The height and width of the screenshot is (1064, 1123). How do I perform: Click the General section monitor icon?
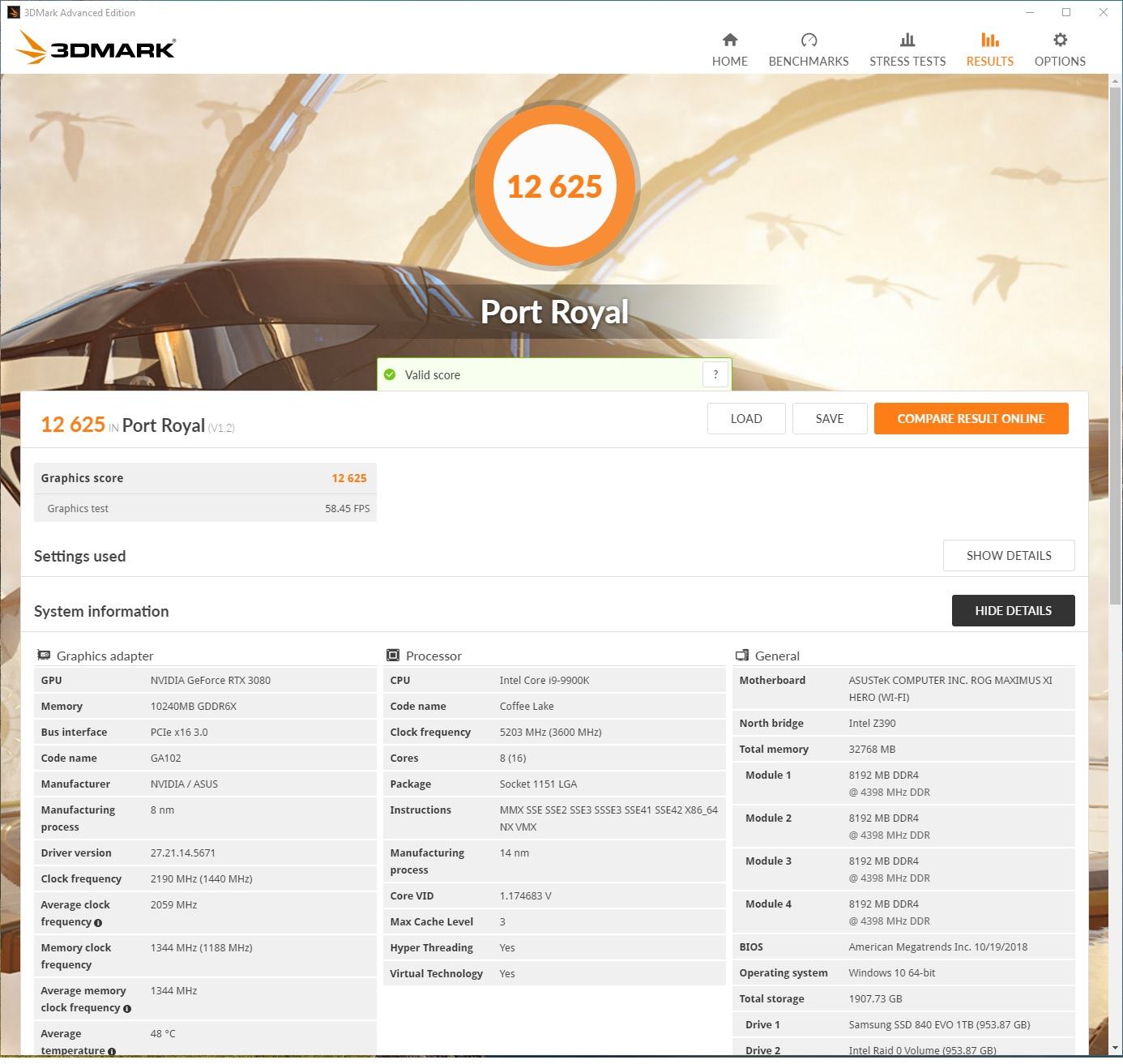tap(741, 655)
